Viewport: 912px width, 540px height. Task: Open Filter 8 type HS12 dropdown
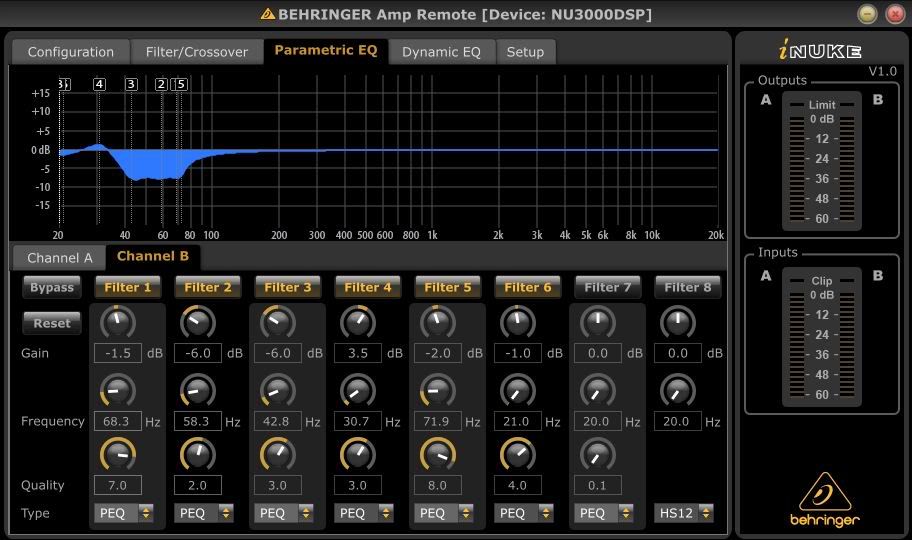[683, 513]
